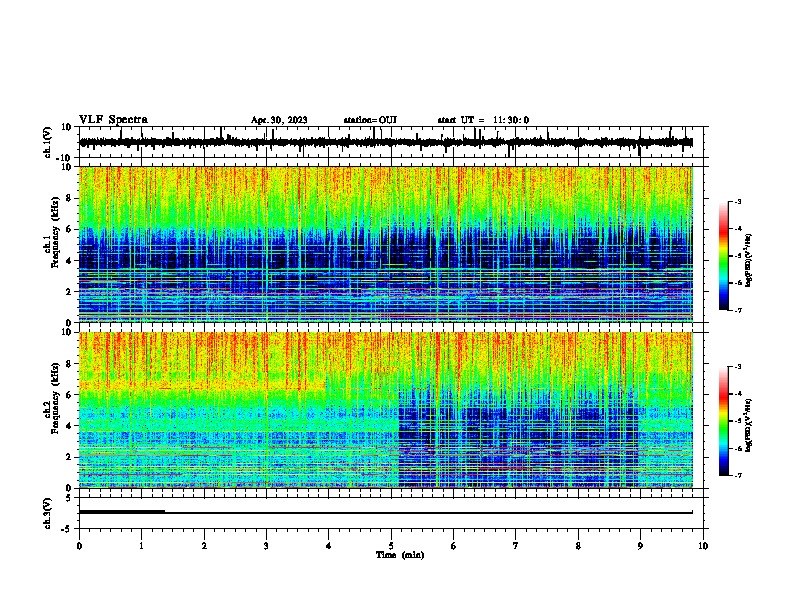This screenshot has height=612, width=792.
Task: Click the "8" kHz tick on ch.1 frequency axis
Action: pos(69,198)
